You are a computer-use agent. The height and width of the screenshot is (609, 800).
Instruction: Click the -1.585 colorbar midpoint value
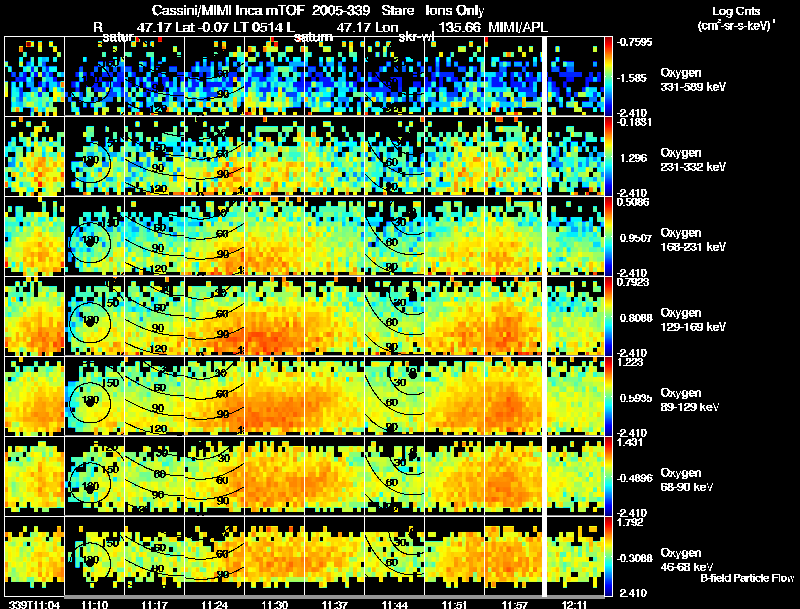point(633,78)
